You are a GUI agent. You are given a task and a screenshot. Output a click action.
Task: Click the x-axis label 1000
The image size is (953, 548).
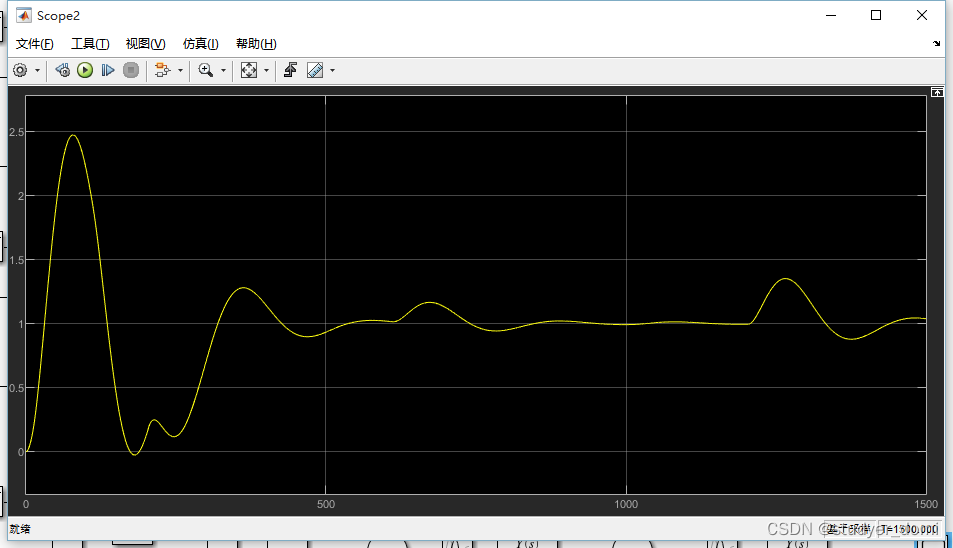coord(626,504)
